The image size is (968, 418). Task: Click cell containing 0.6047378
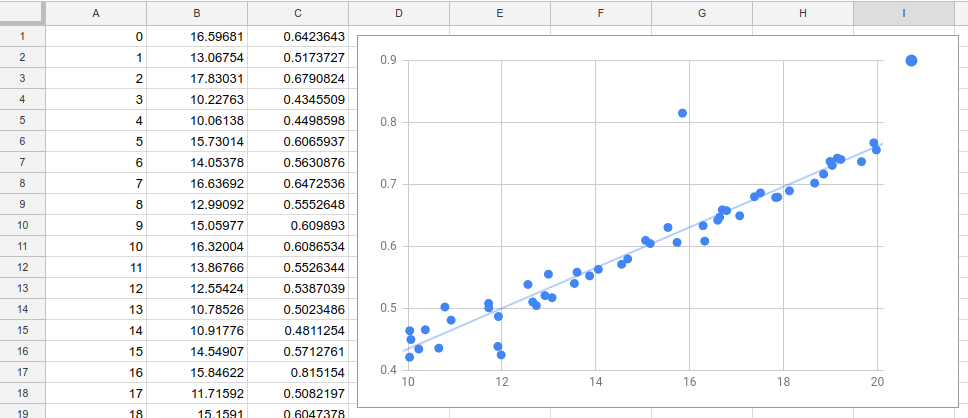click(x=298, y=412)
